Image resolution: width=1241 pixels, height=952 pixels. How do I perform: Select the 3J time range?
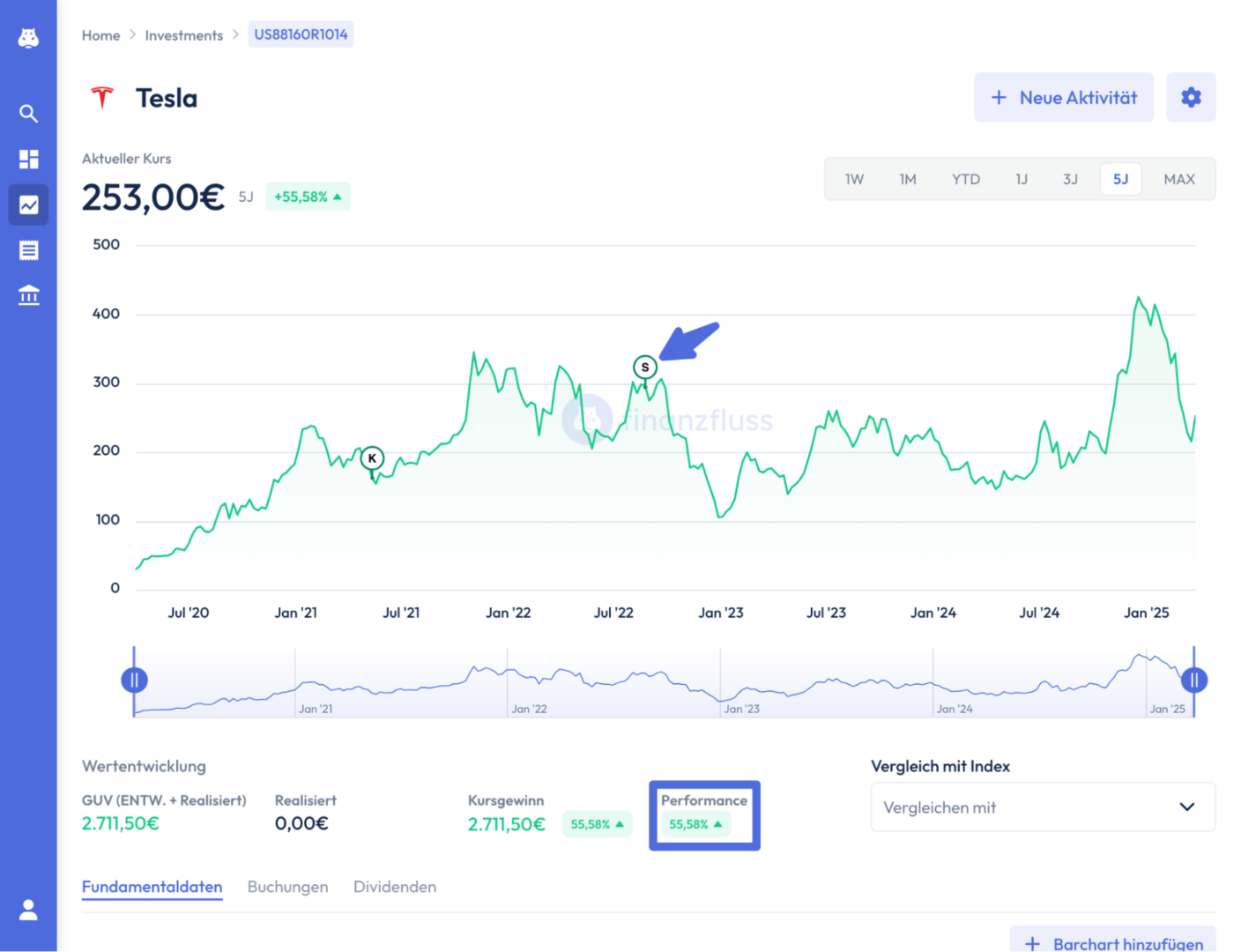tap(1070, 179)
